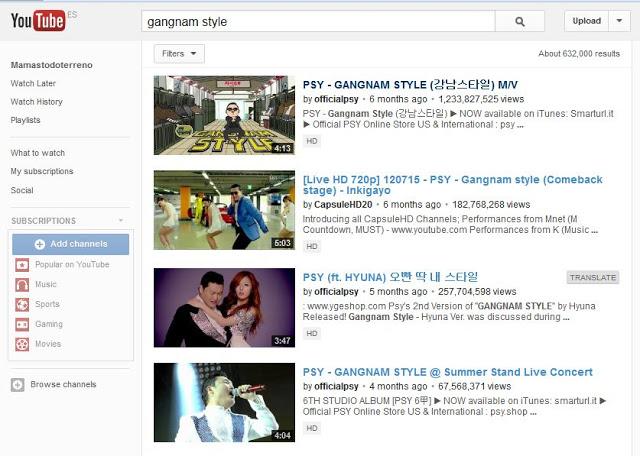The width and height of the screenshot is (640, 456).
Task: Click the Gangnam Style M/V thumbnail
Action: pyautogui.click(x=224, y=115)
